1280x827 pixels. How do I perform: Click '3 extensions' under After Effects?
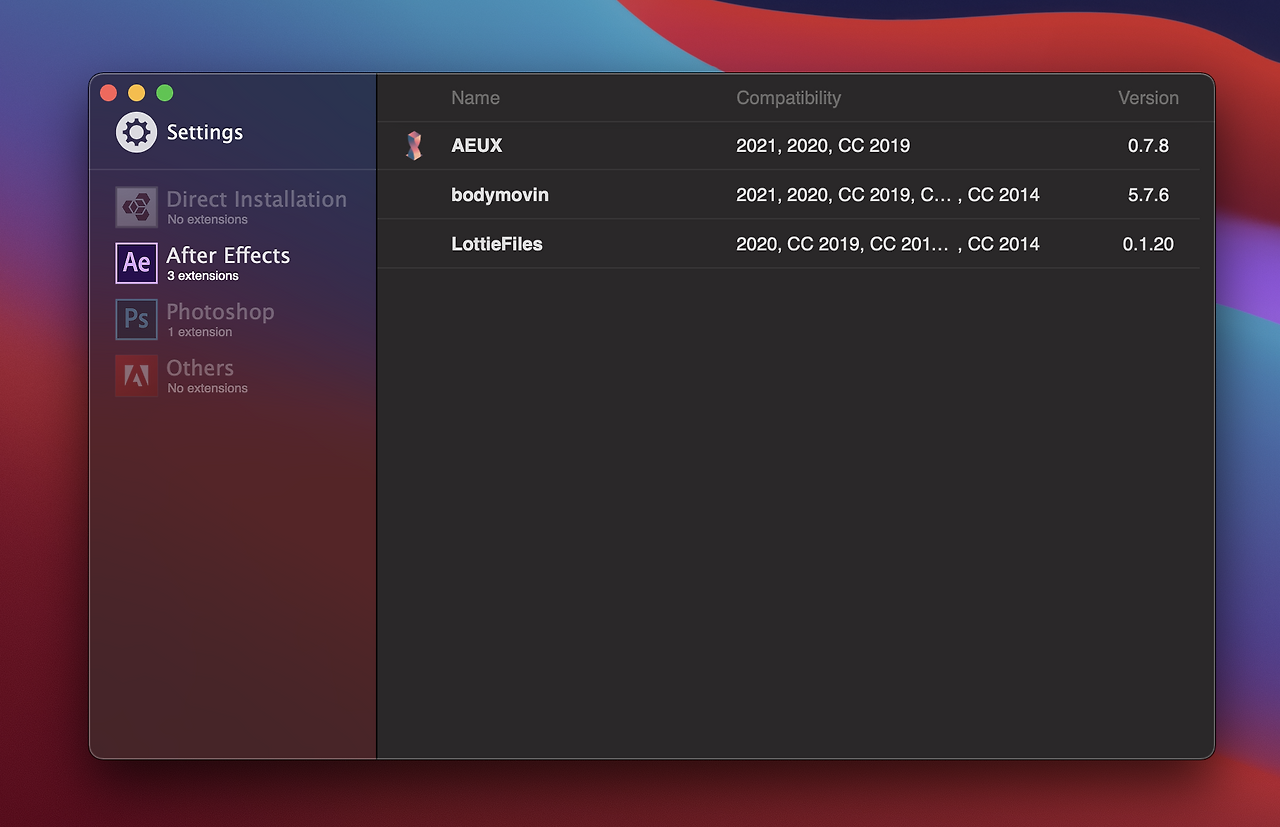point(203,276)
